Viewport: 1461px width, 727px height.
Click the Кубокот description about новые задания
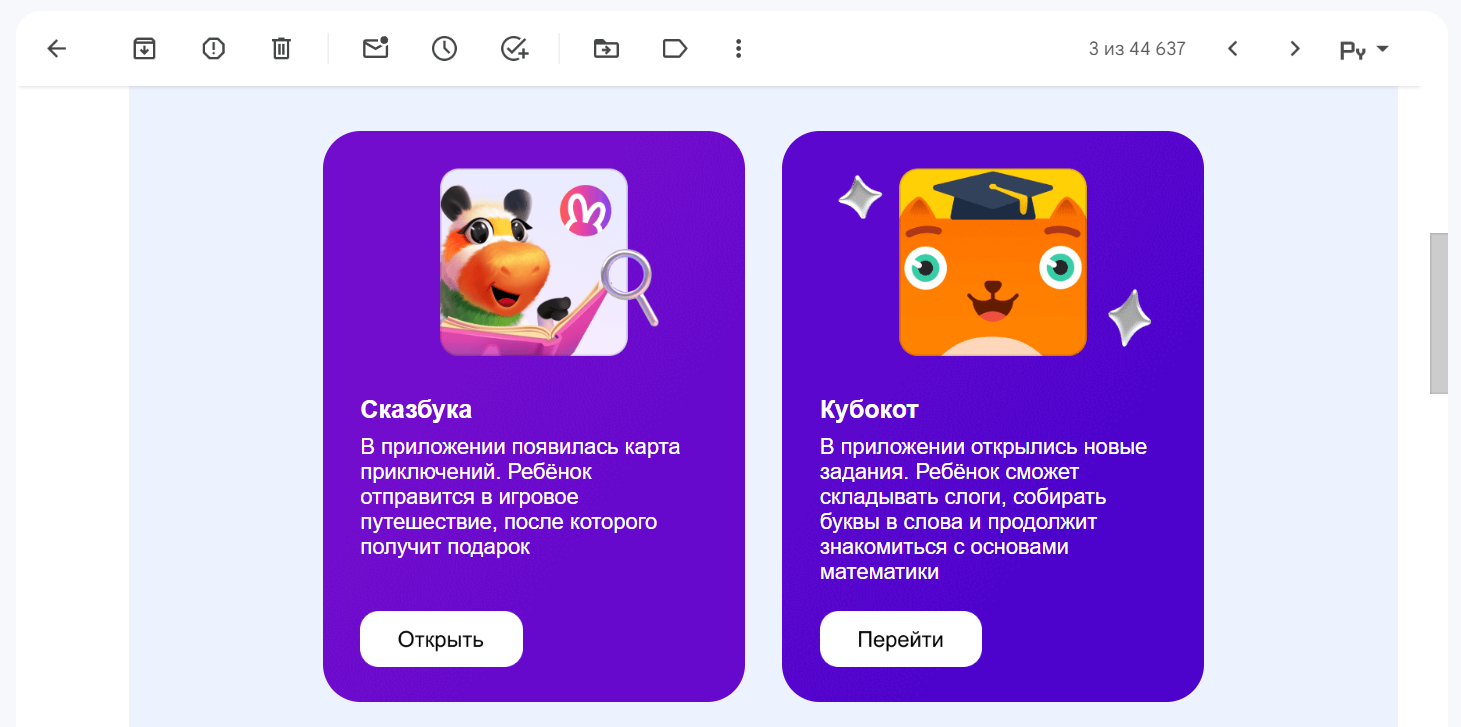(983, 509)
